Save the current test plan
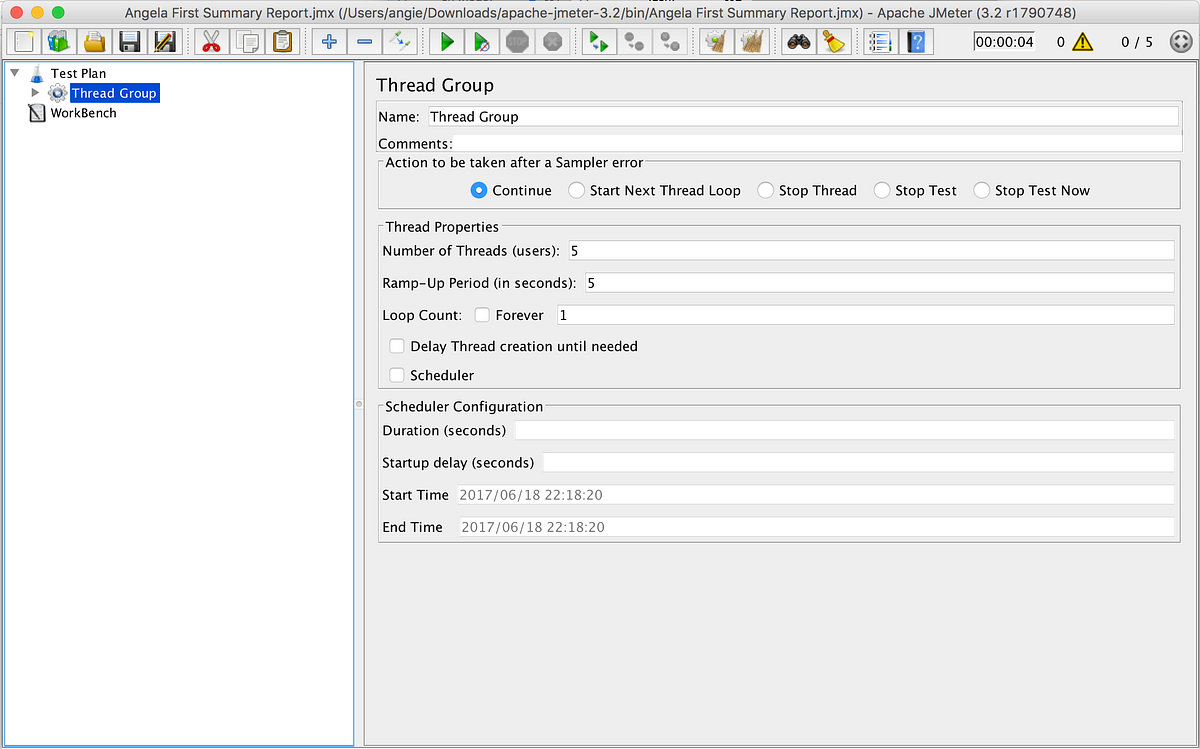Image resolution: width=1200 pixels, height=749 pixels. (131, 41)
